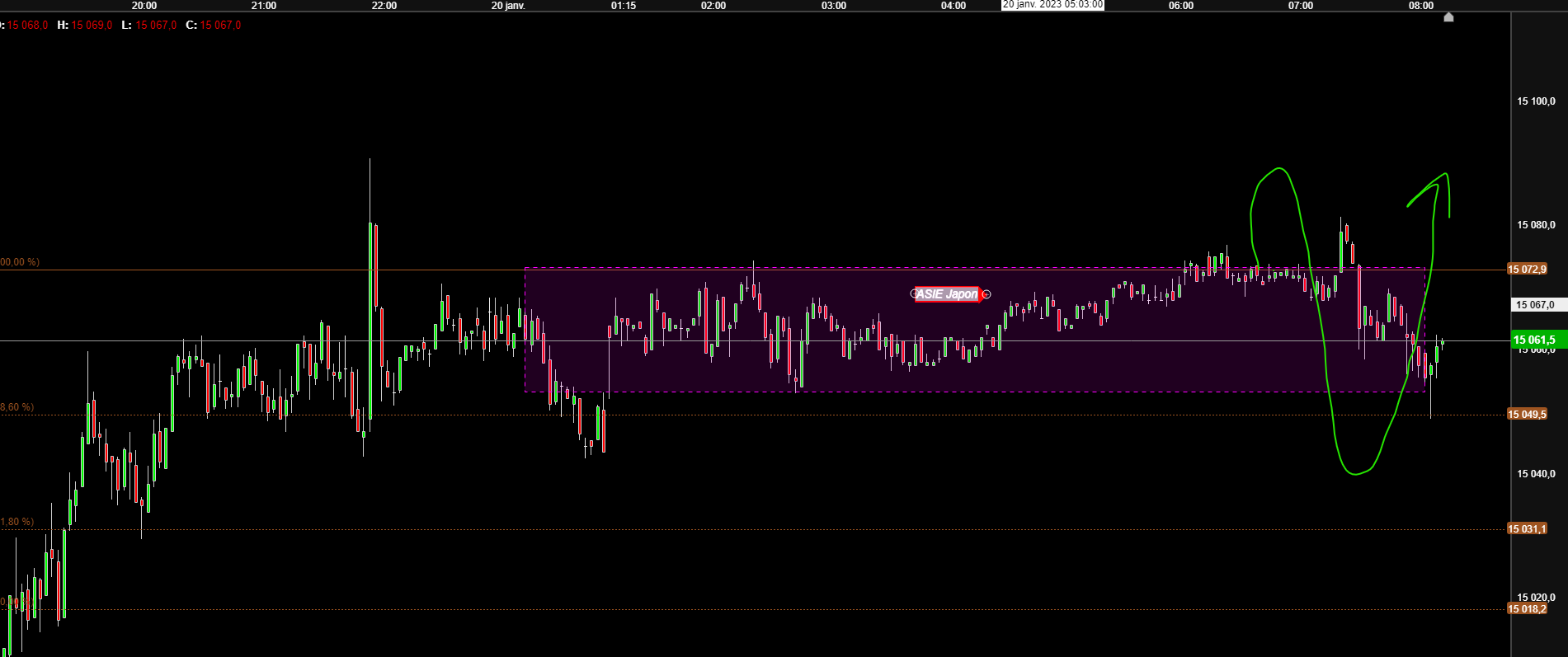
Task: Click the 02:00 time axis label
Action: (713, 6)
